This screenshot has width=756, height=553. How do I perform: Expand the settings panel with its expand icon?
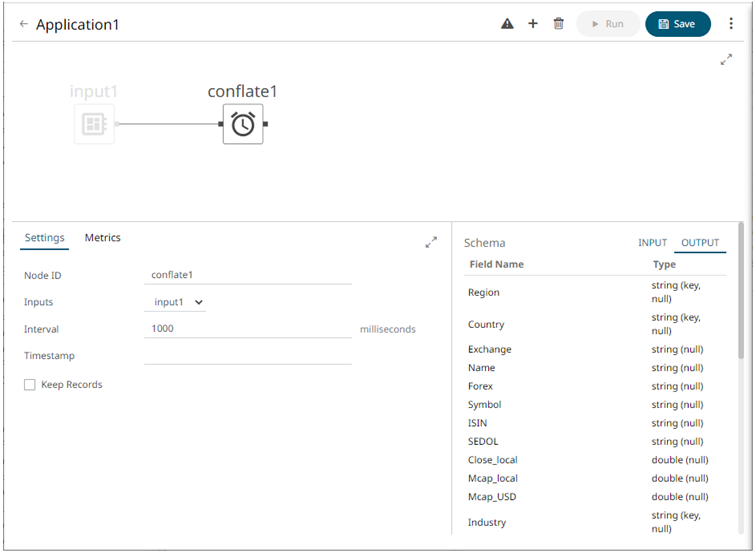coord(431,242)
